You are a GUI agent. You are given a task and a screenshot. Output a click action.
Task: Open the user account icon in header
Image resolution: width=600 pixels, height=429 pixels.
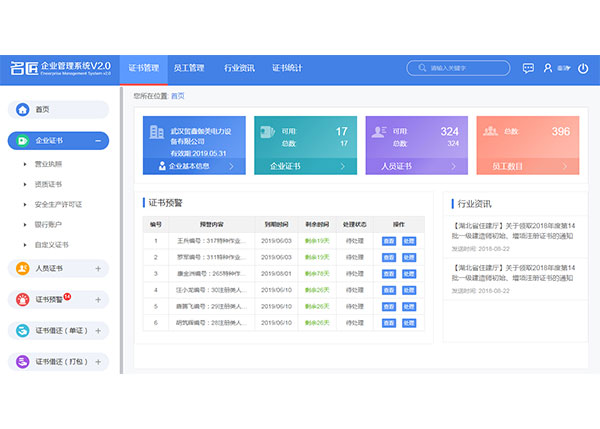pos(548,68)
